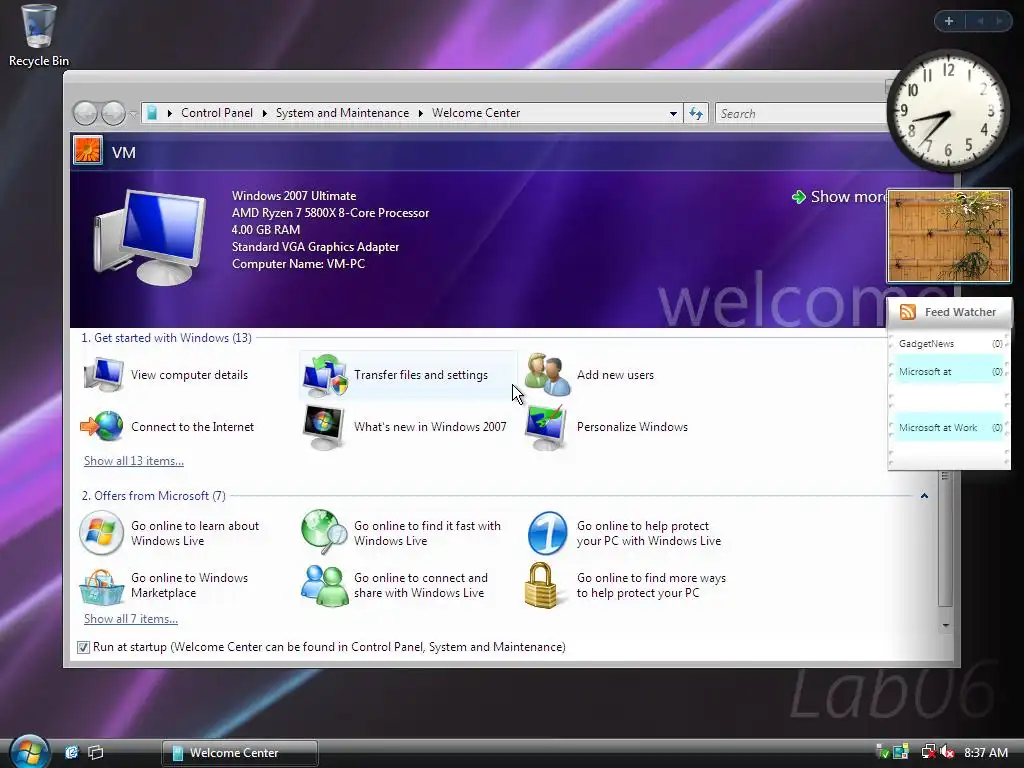This screenshot has height=768, width=1024.
Task: Click Switch between windows Quick Launch icon
Action: [x=95, y=752]
